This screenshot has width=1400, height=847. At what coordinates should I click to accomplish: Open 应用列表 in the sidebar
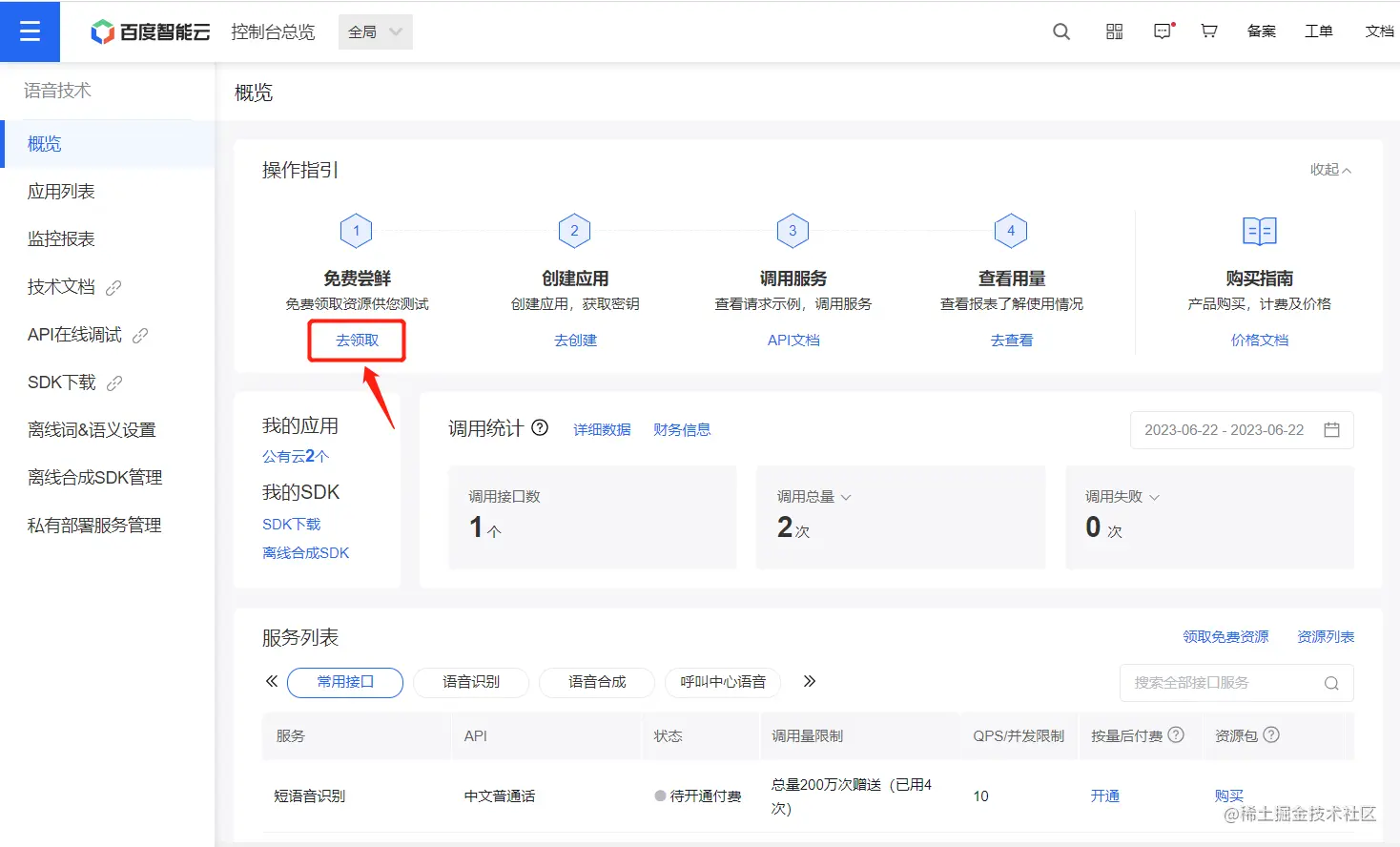pos(108,192)
